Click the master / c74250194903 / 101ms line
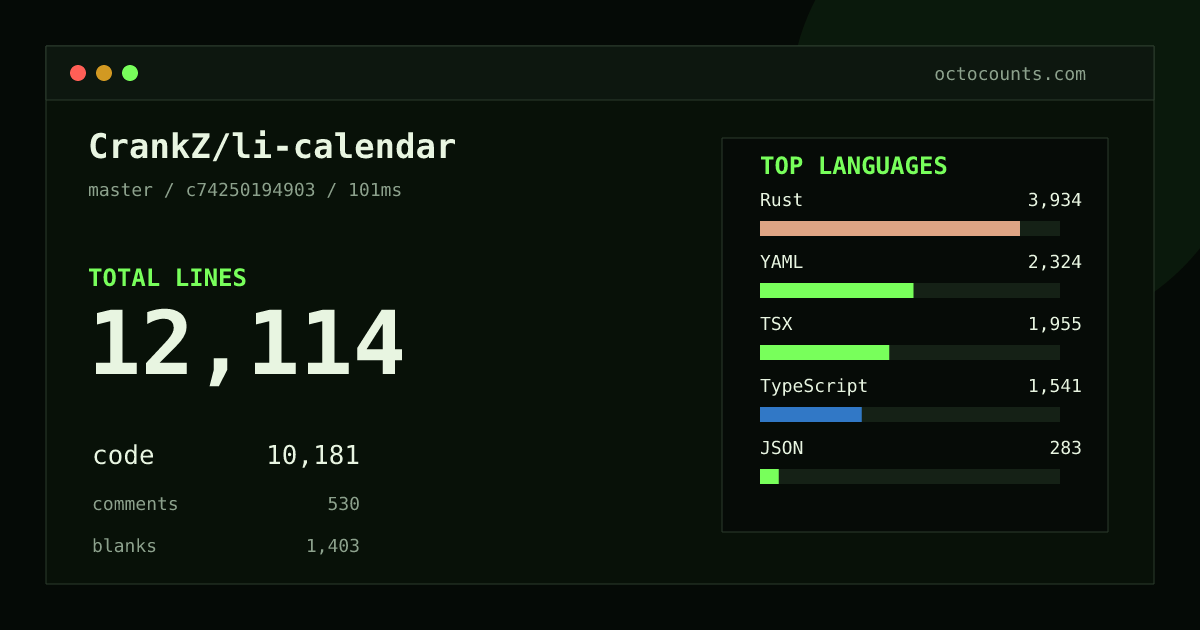 (x=245, y=190)
